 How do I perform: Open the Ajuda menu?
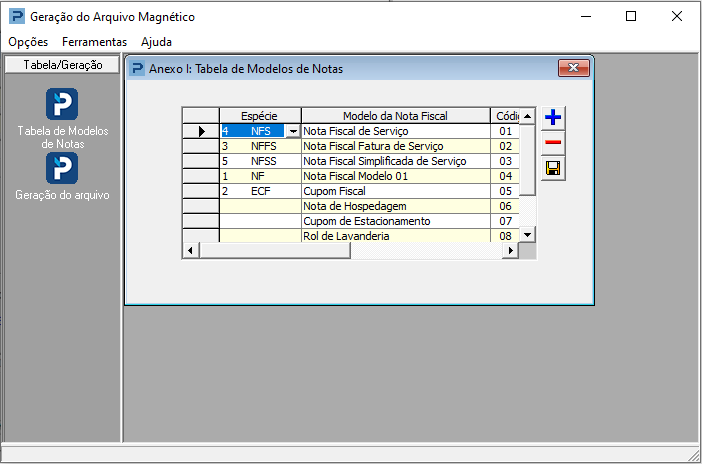click(x=156, y=42)
